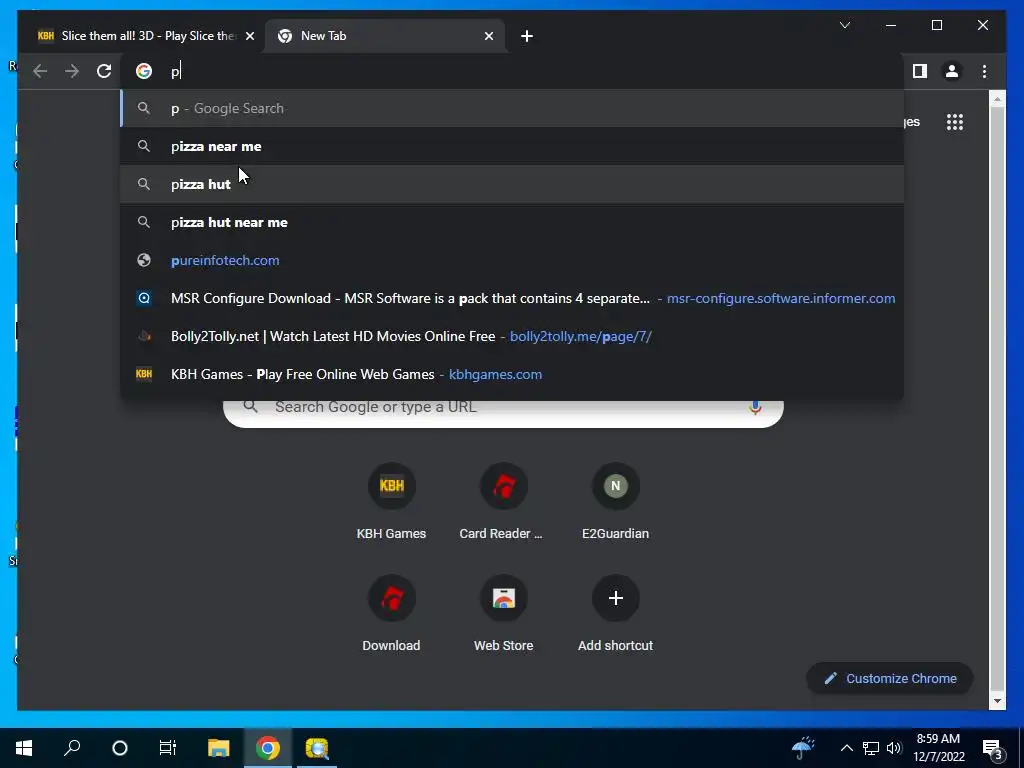Choose the 'p - Google Search' suggestion

pyautogui.click(x=512, y=108)
